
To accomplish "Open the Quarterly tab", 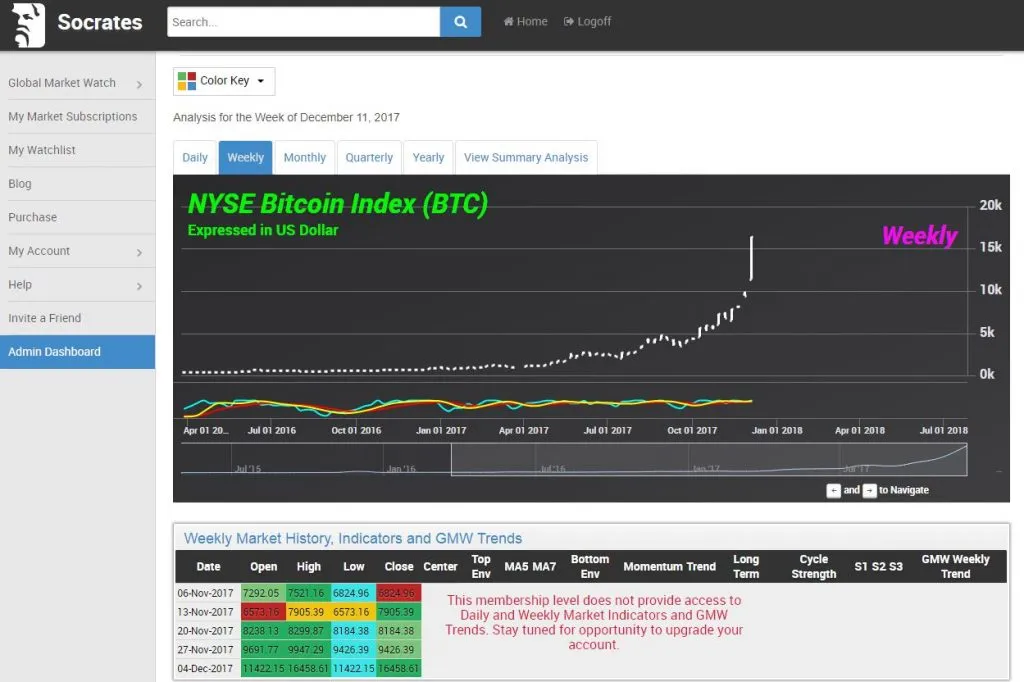I will click(x=369, y=158).
